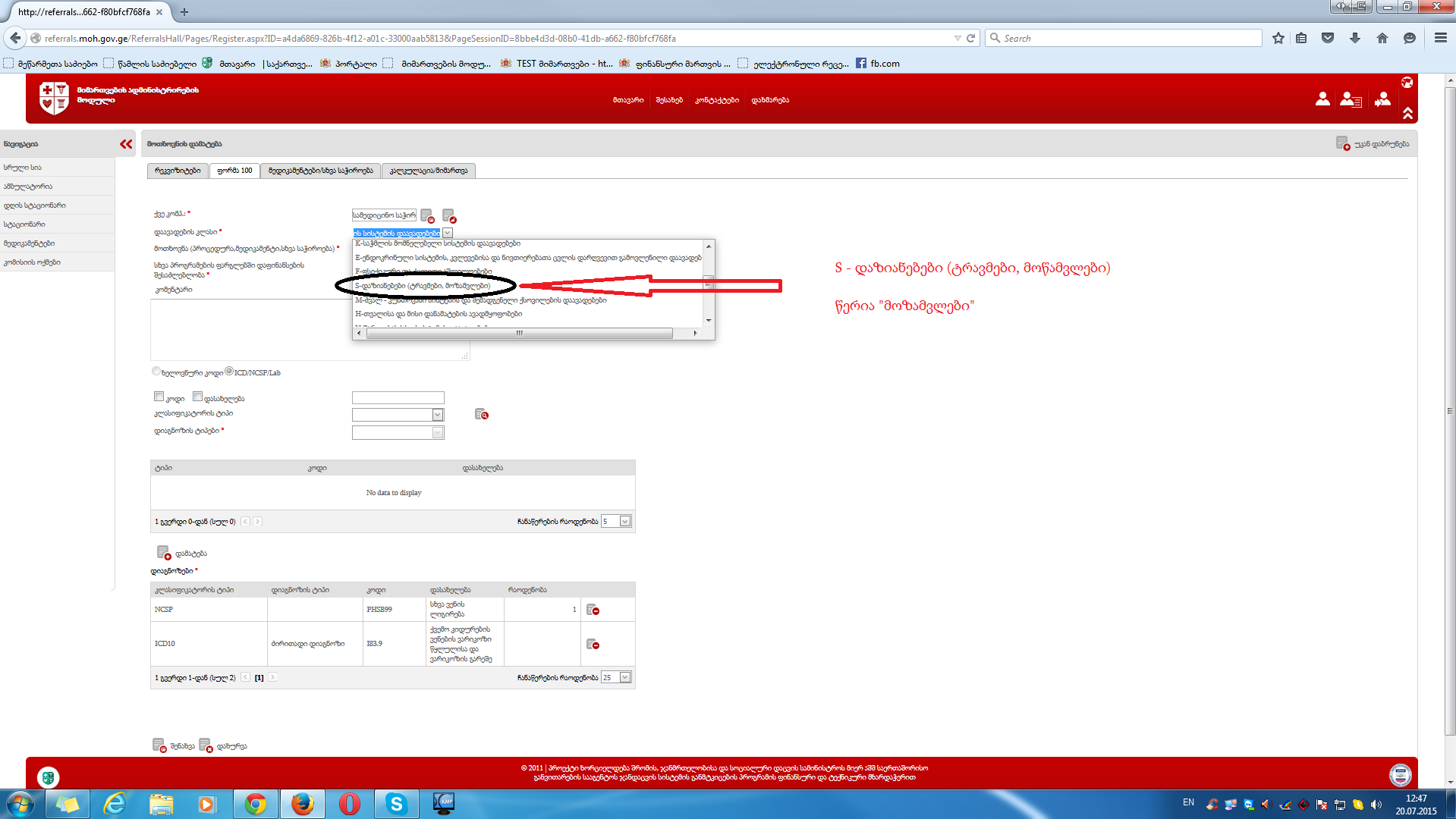Open the კლასიფიკატორის ტიპი dropdown

[438, 415]
